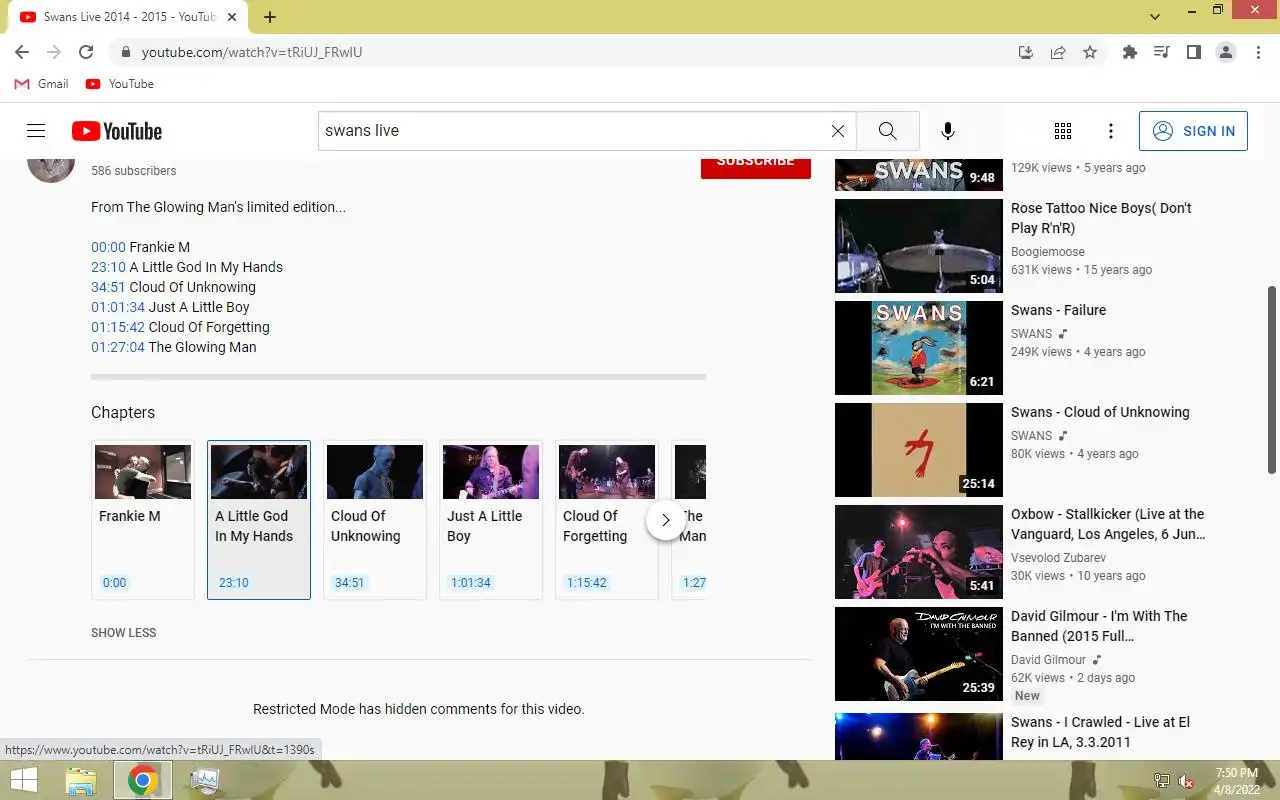Screen dimensions: 1280x800
Task: Open Swans - Failure video title
Action: [x=1058, y=310]
